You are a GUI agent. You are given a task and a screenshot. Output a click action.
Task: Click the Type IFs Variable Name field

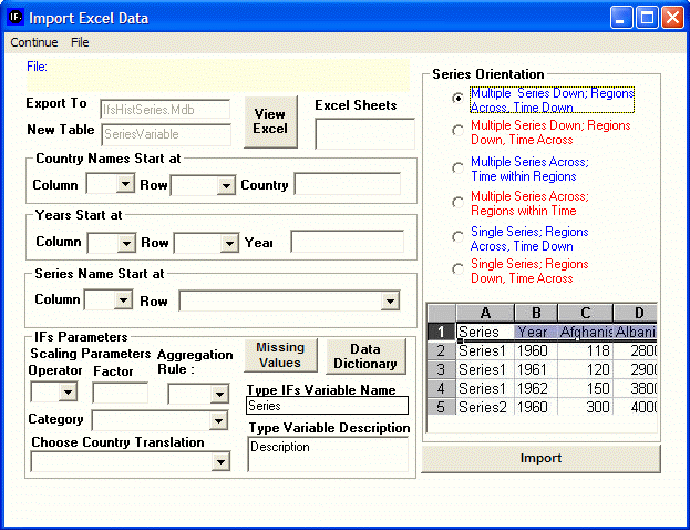[327, 406]
